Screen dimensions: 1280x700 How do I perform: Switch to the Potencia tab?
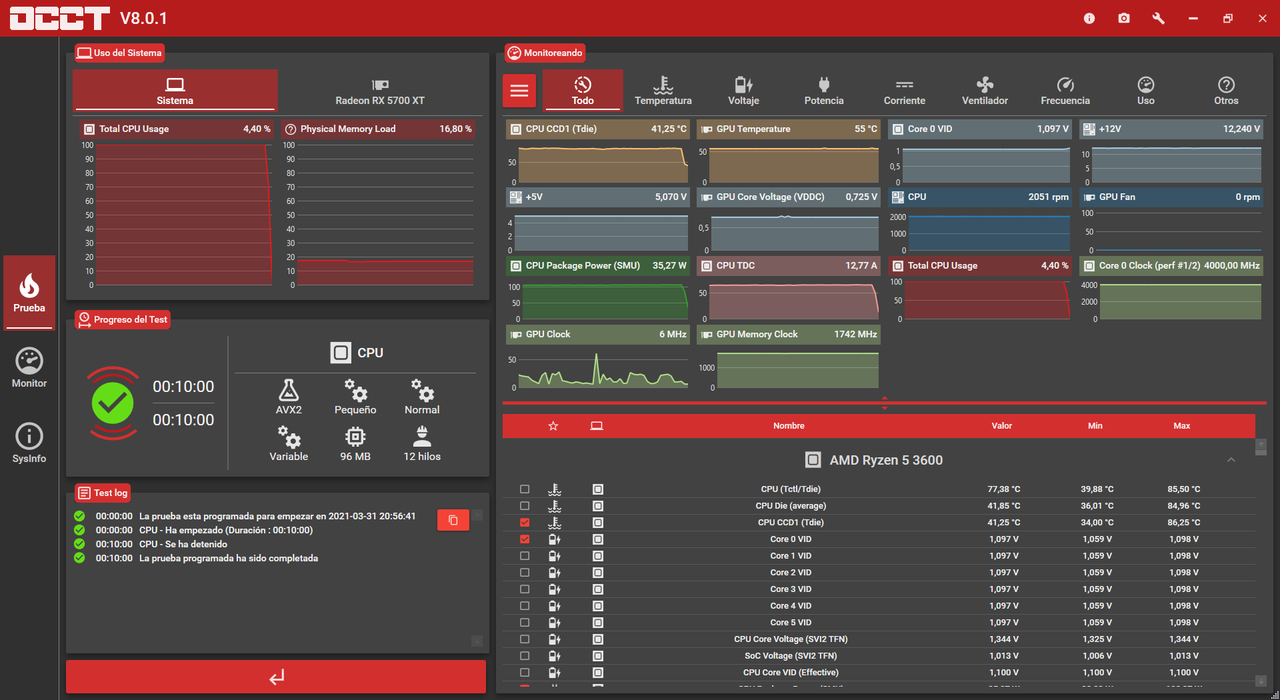[x=824, y=90]
